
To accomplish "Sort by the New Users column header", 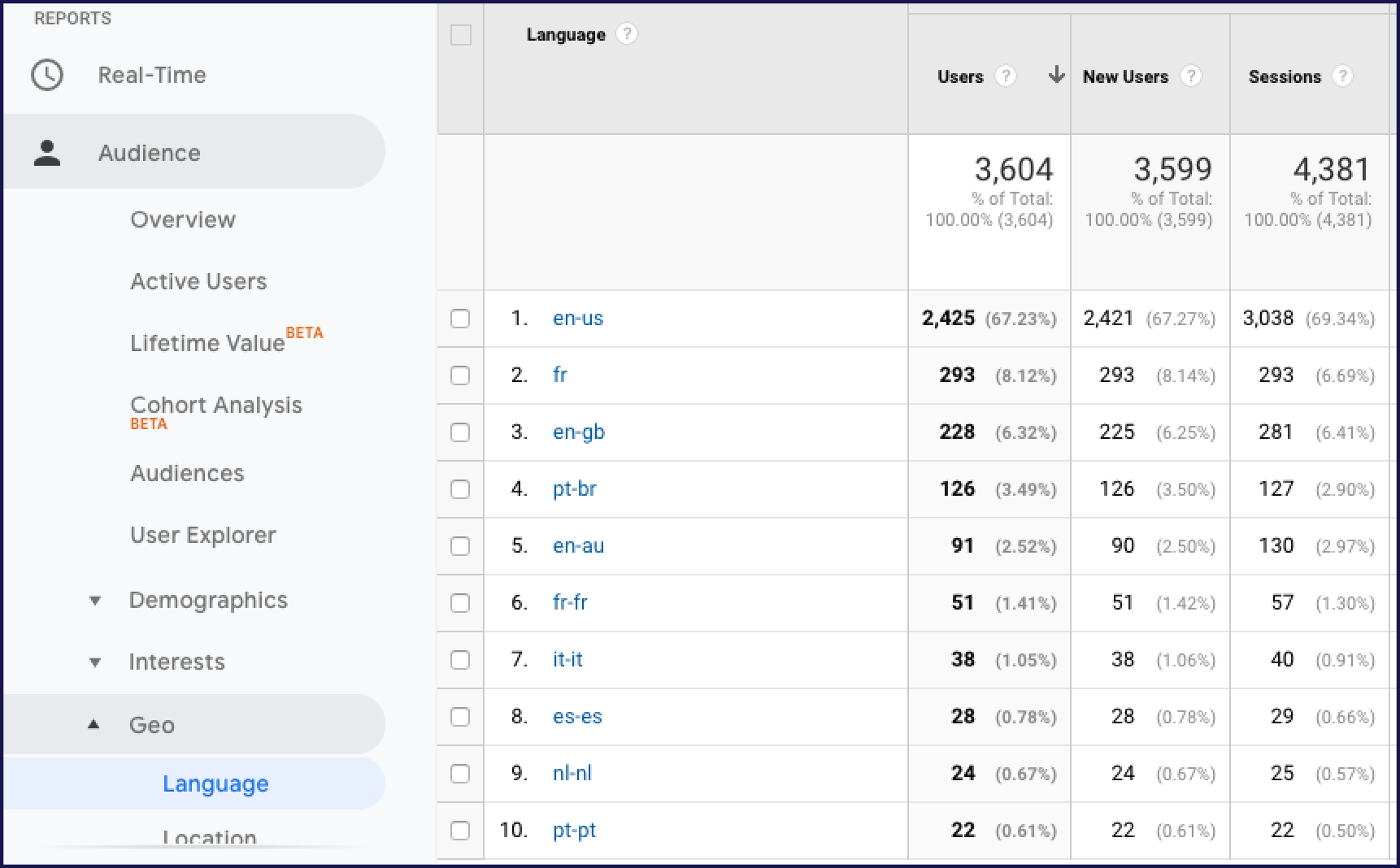I will 1125,76.
